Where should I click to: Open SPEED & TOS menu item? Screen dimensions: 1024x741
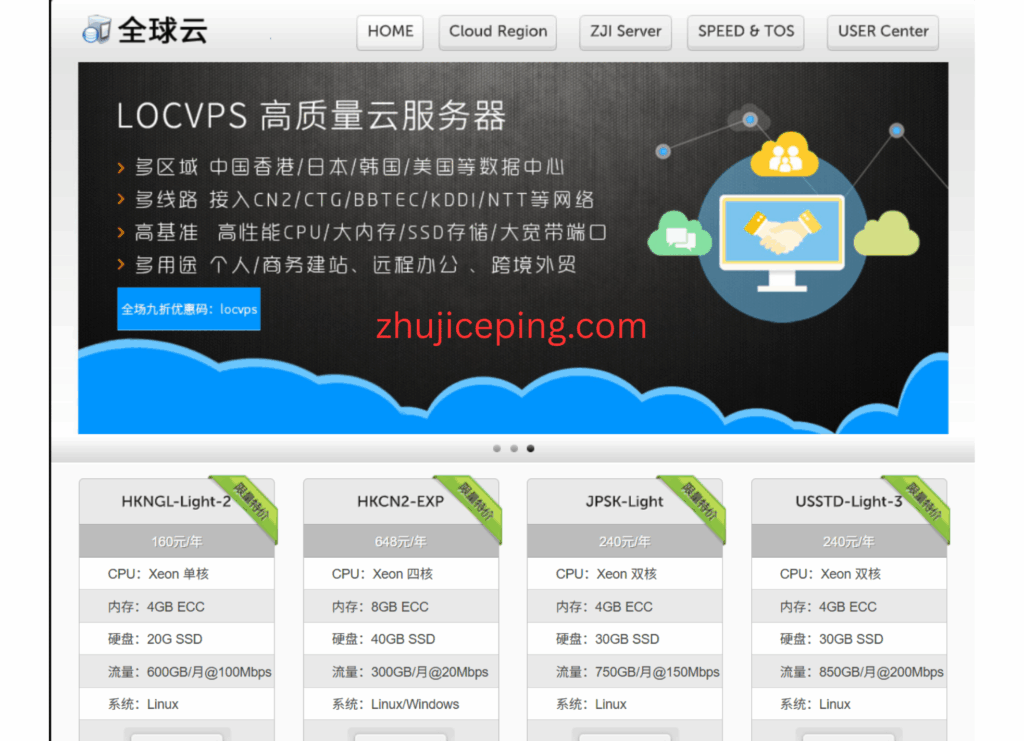[746, 32]
